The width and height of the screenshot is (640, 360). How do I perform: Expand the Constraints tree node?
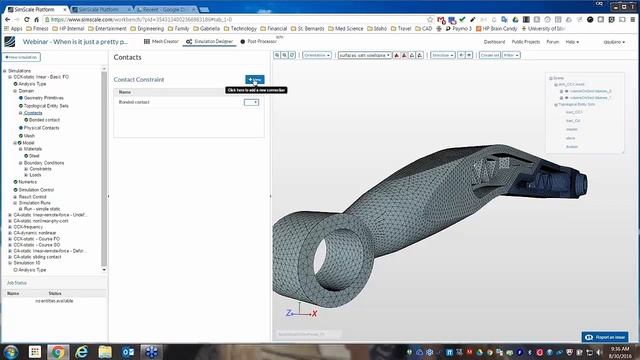(x=26, y=169)
